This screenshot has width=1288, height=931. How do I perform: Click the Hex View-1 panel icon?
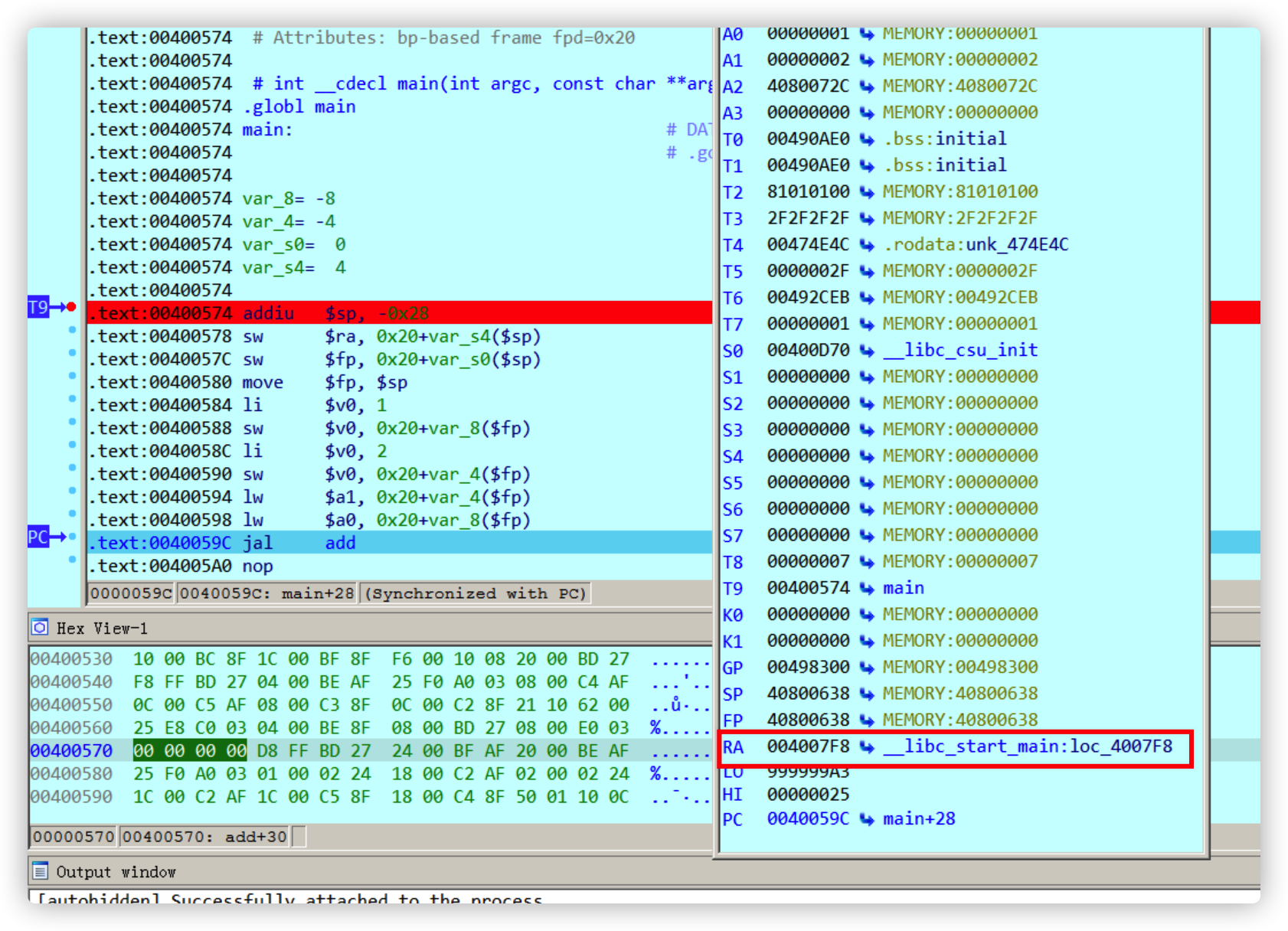40,628
